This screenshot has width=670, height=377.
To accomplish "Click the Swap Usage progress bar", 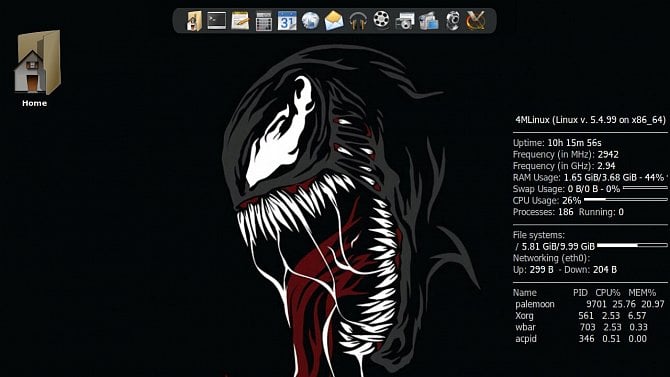I will pos(645,188).
